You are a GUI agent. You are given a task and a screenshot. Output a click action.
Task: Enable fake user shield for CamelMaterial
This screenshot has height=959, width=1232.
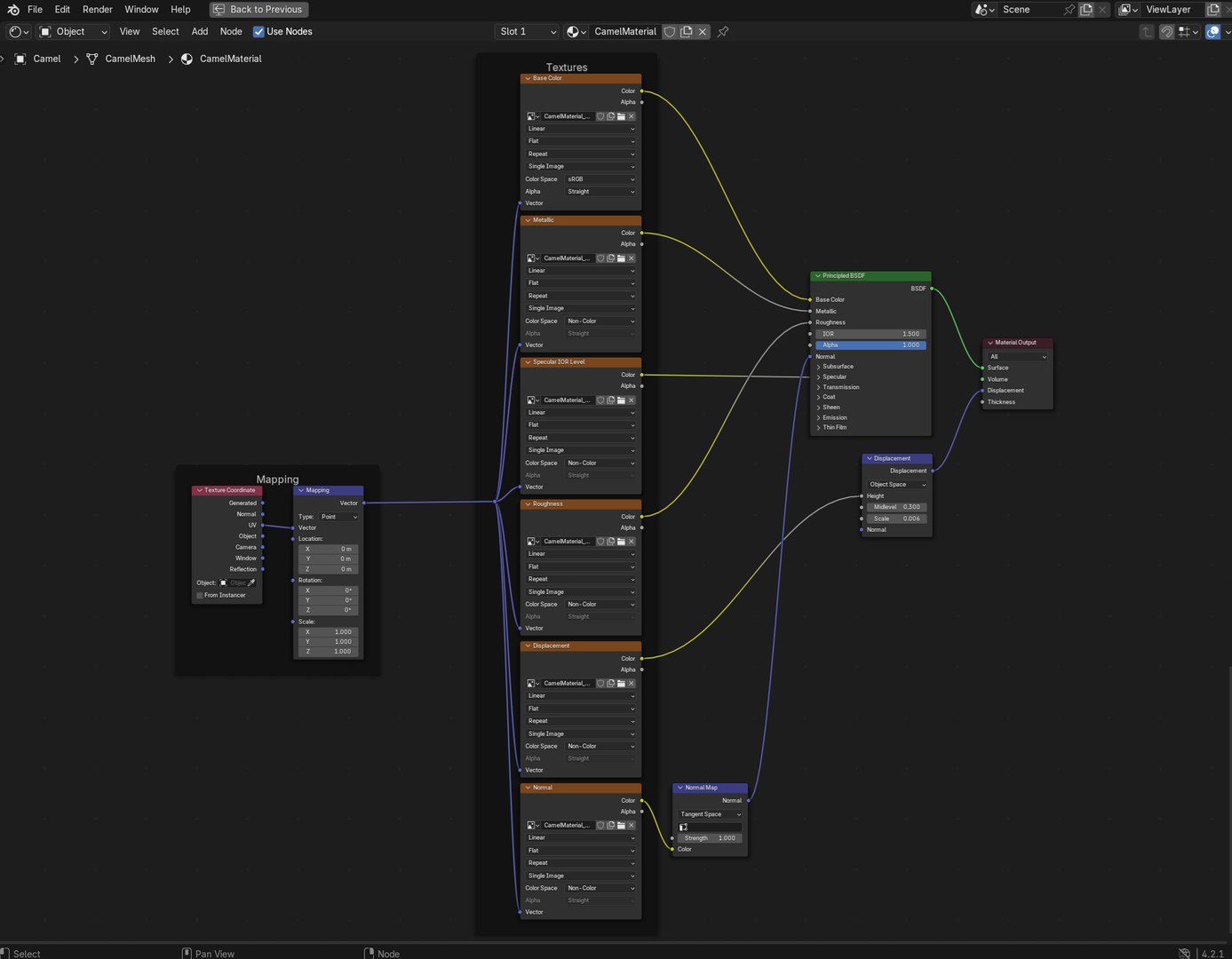point(670,31)
